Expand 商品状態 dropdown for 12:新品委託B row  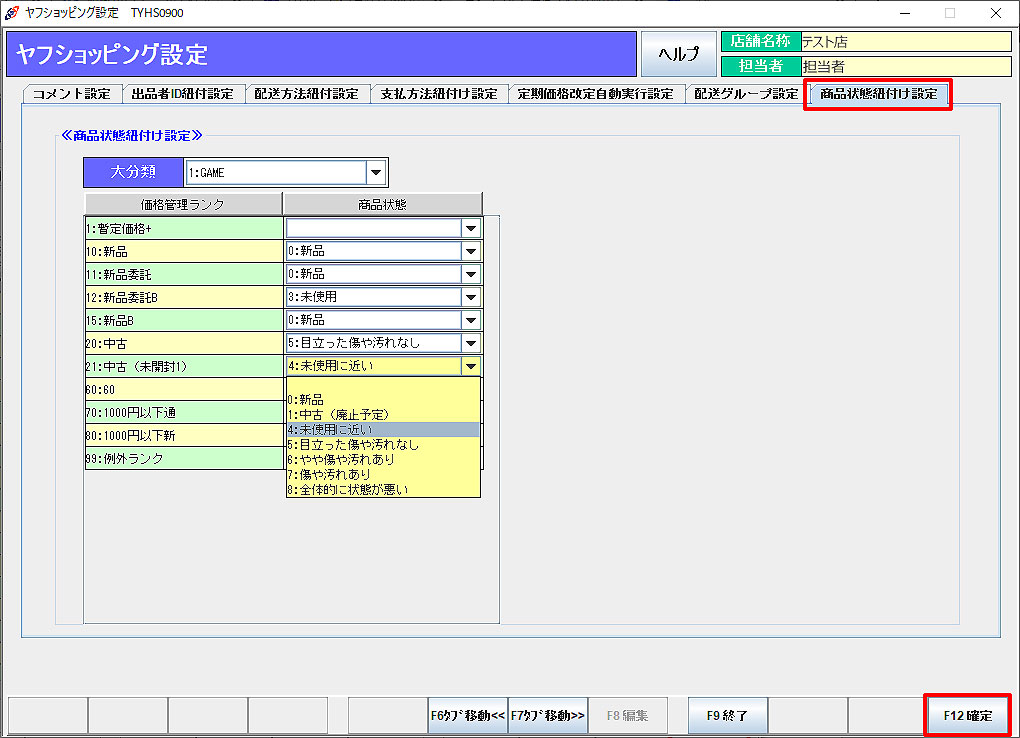tap(471, 297)
